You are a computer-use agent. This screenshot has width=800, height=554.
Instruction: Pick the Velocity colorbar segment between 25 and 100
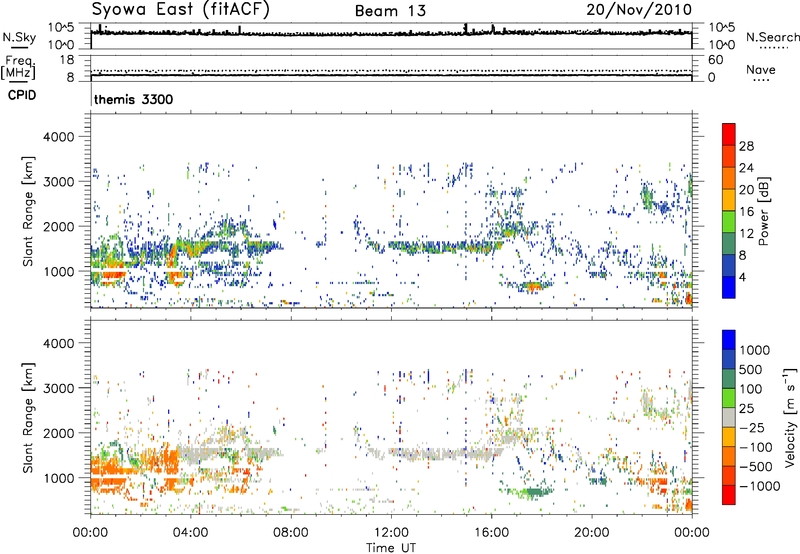point(729,398)
